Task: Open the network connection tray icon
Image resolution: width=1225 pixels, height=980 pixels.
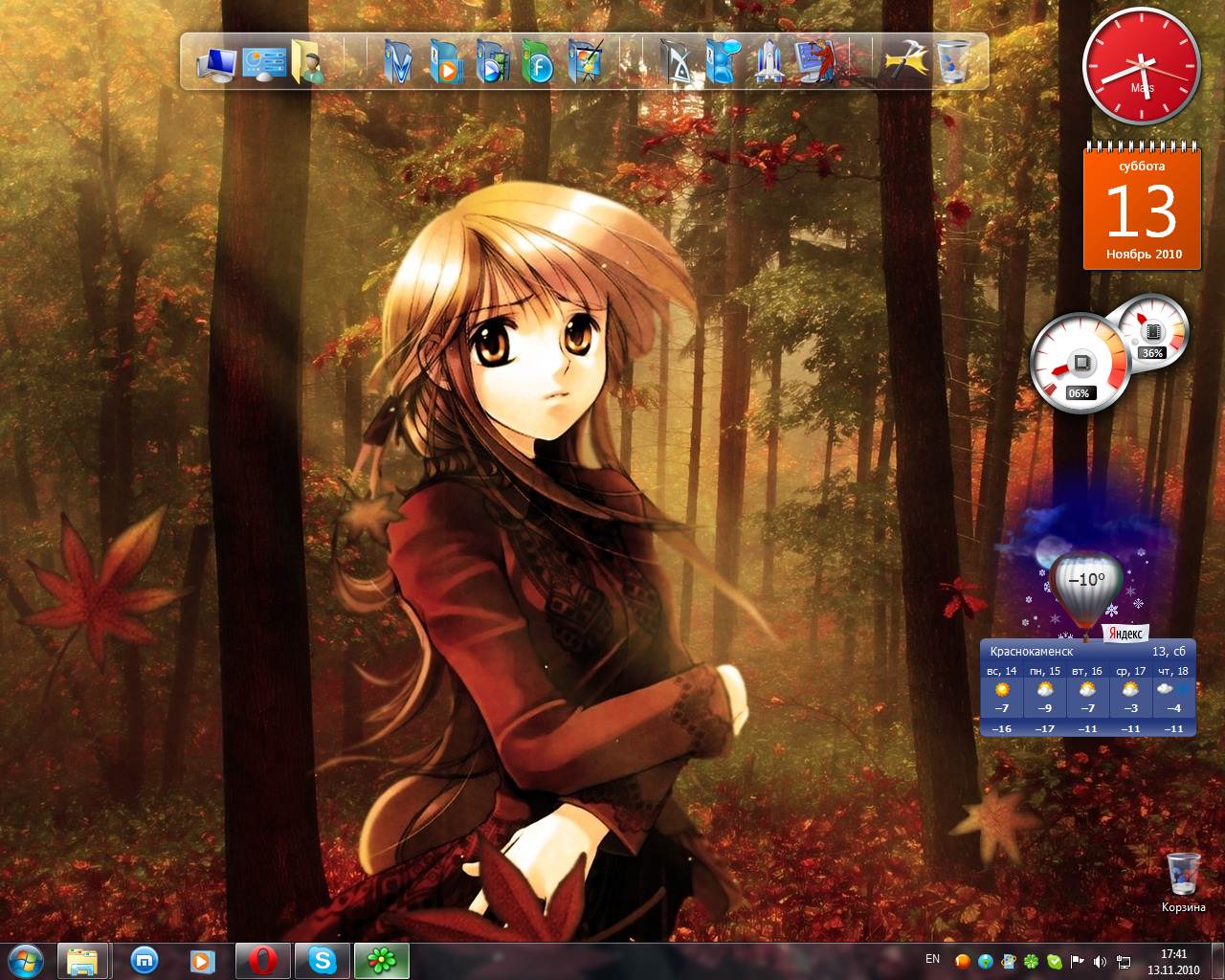Action: (1123, 961)
